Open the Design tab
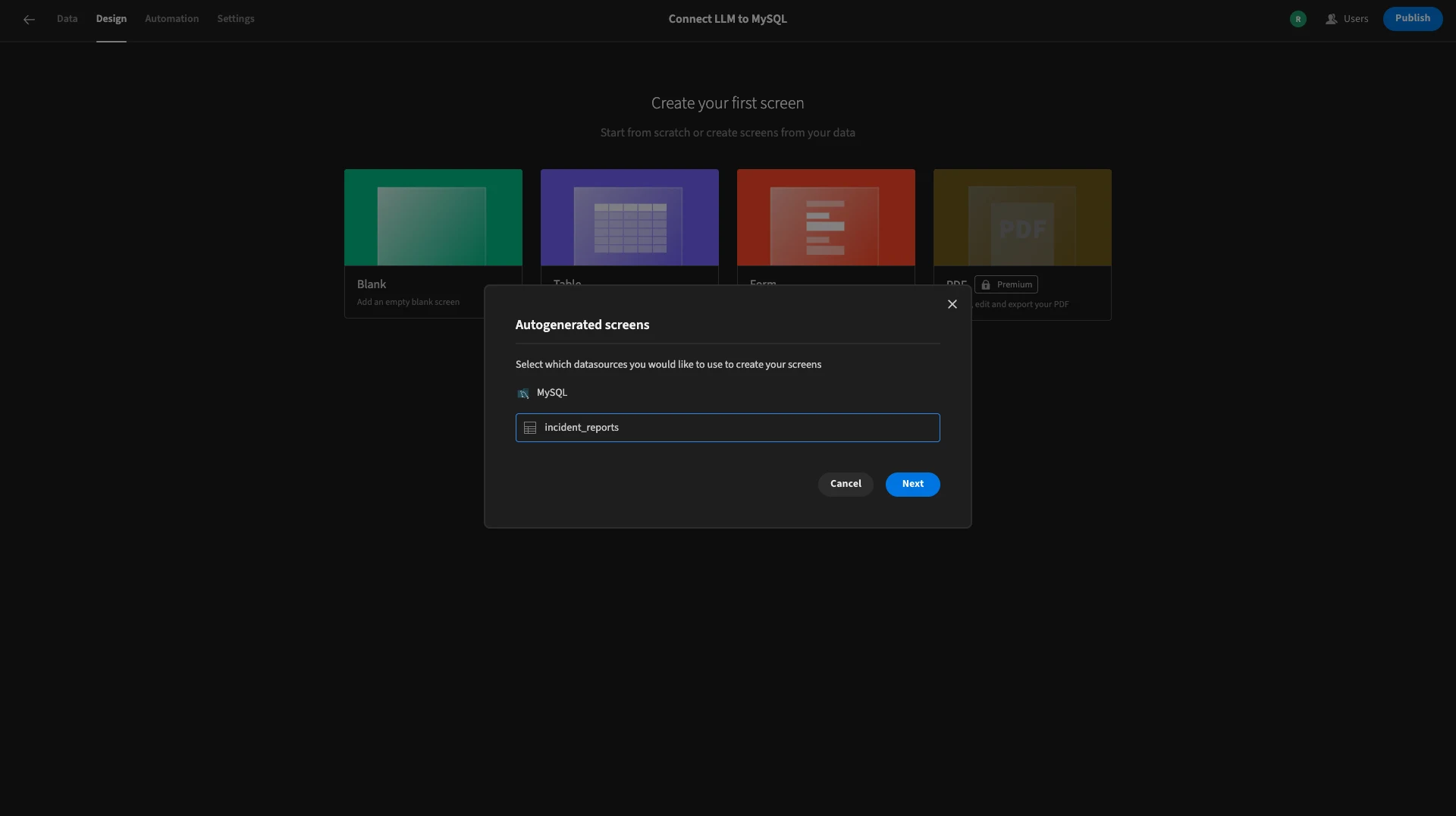 [x=111, y=19]
